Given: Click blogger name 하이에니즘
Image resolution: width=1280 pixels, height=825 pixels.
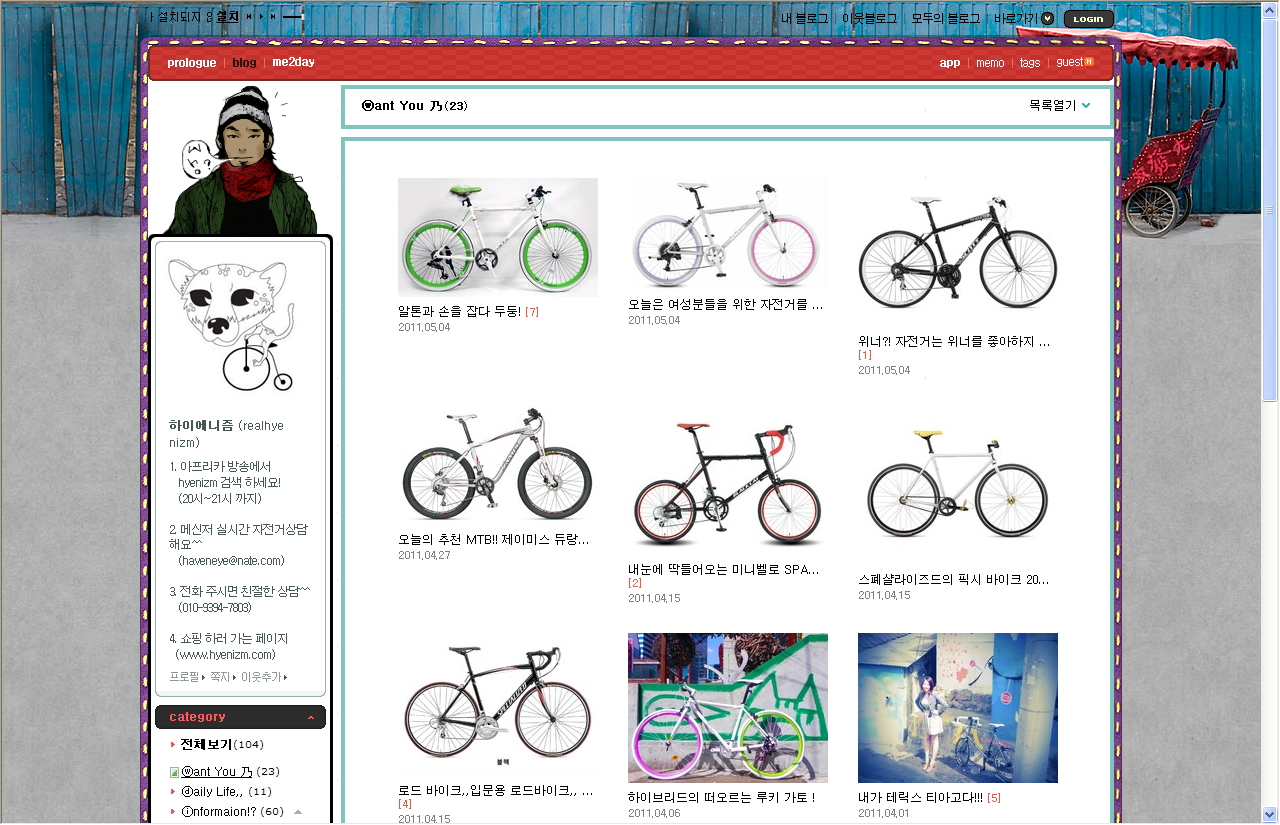Looking at the screenshot, I should pos(201,426).
